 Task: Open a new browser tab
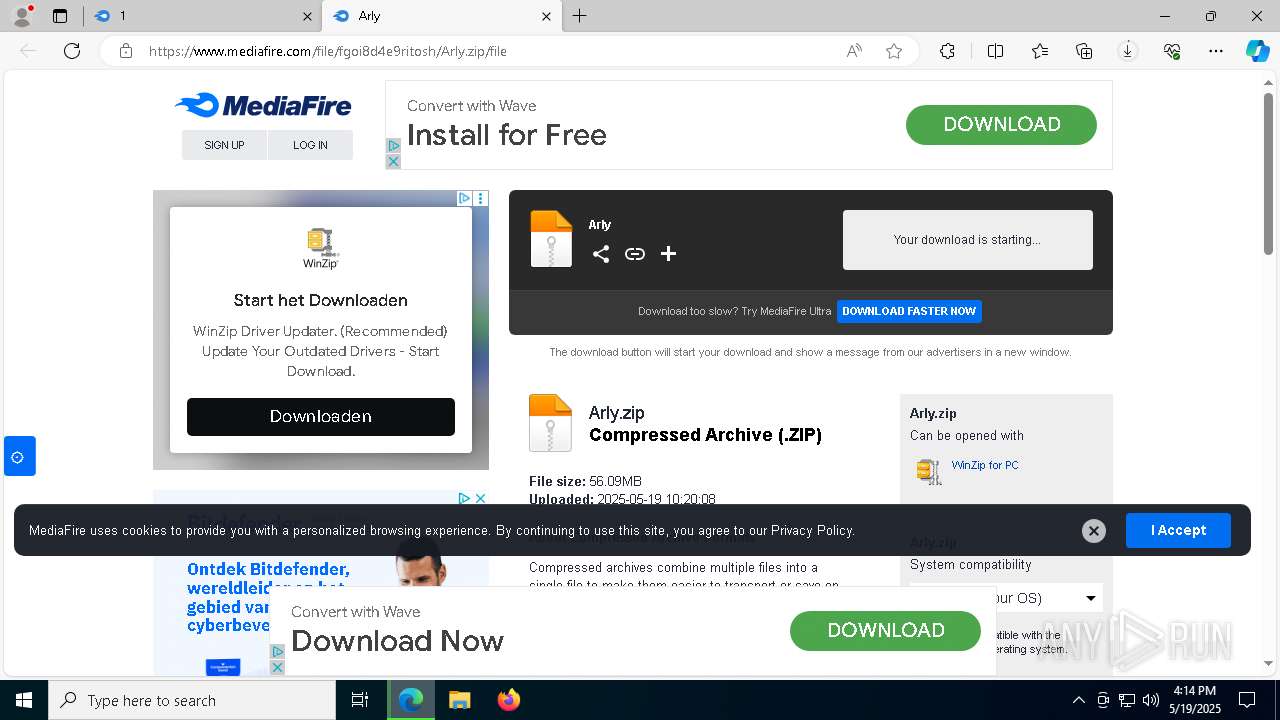[x=580, y=16]
